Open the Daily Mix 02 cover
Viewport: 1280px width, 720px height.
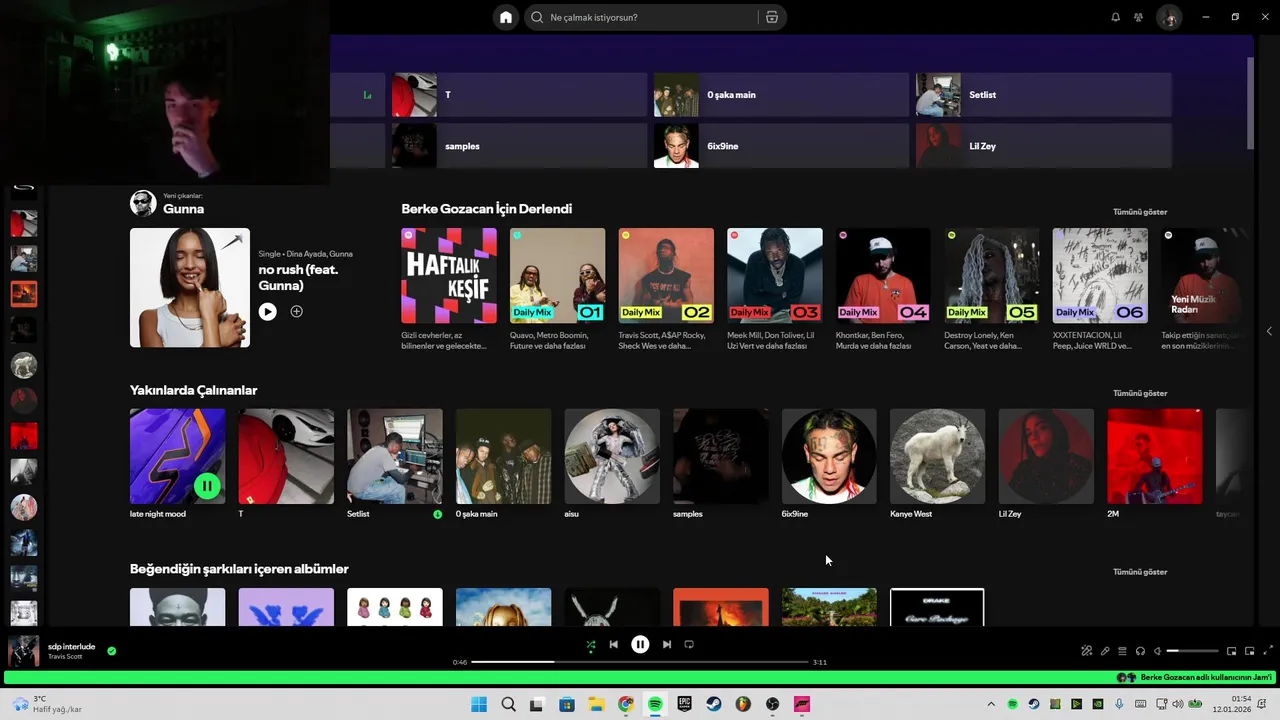666,276
